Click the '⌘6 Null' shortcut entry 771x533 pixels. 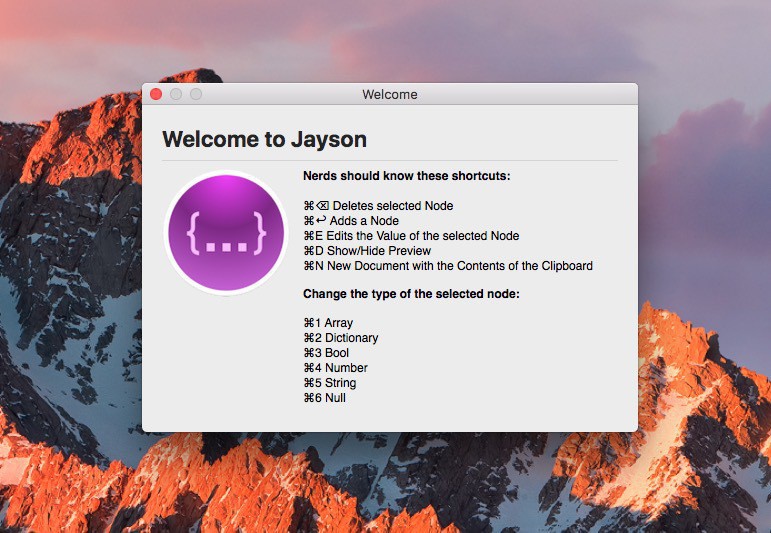point(324,398)
